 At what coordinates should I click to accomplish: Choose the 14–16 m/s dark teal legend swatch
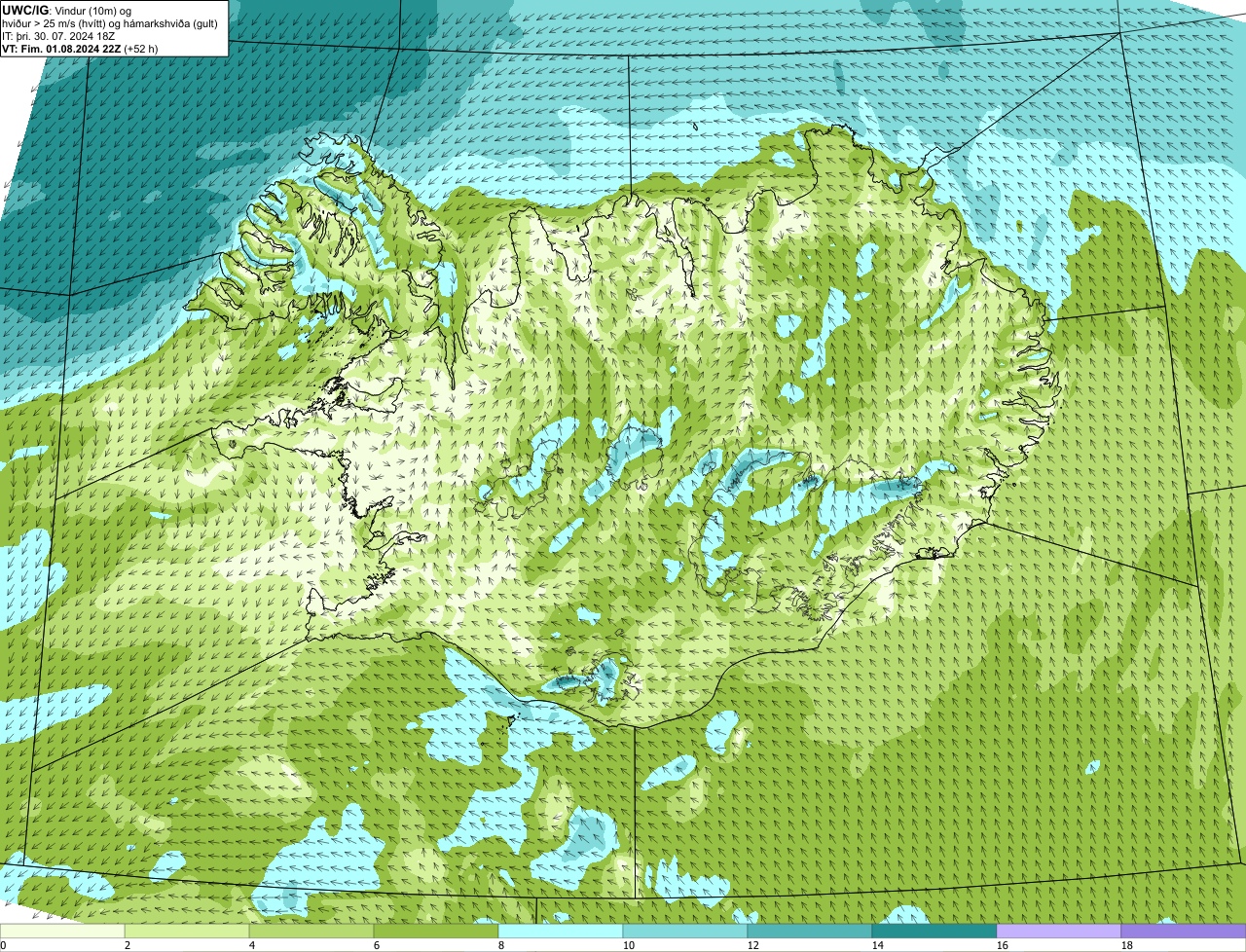click(934, 931)
